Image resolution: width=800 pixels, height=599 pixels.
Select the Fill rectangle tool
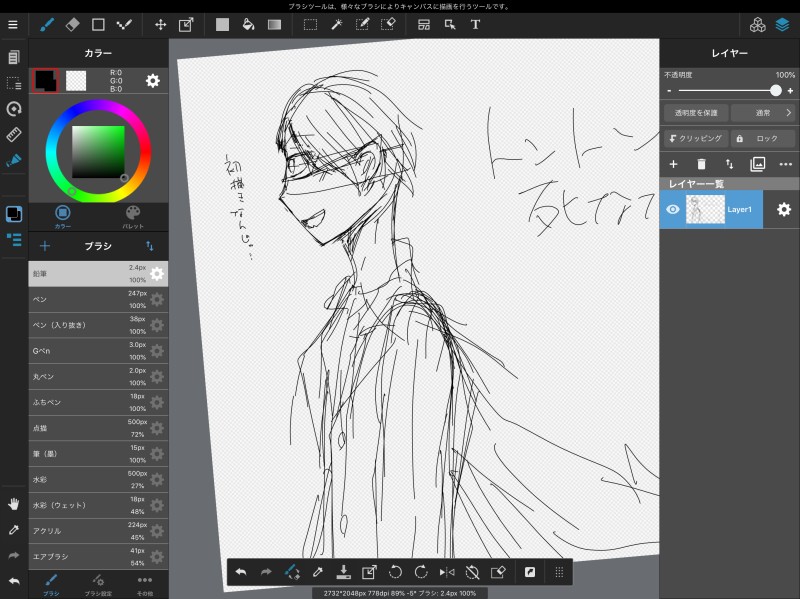[x=222, y=24]
